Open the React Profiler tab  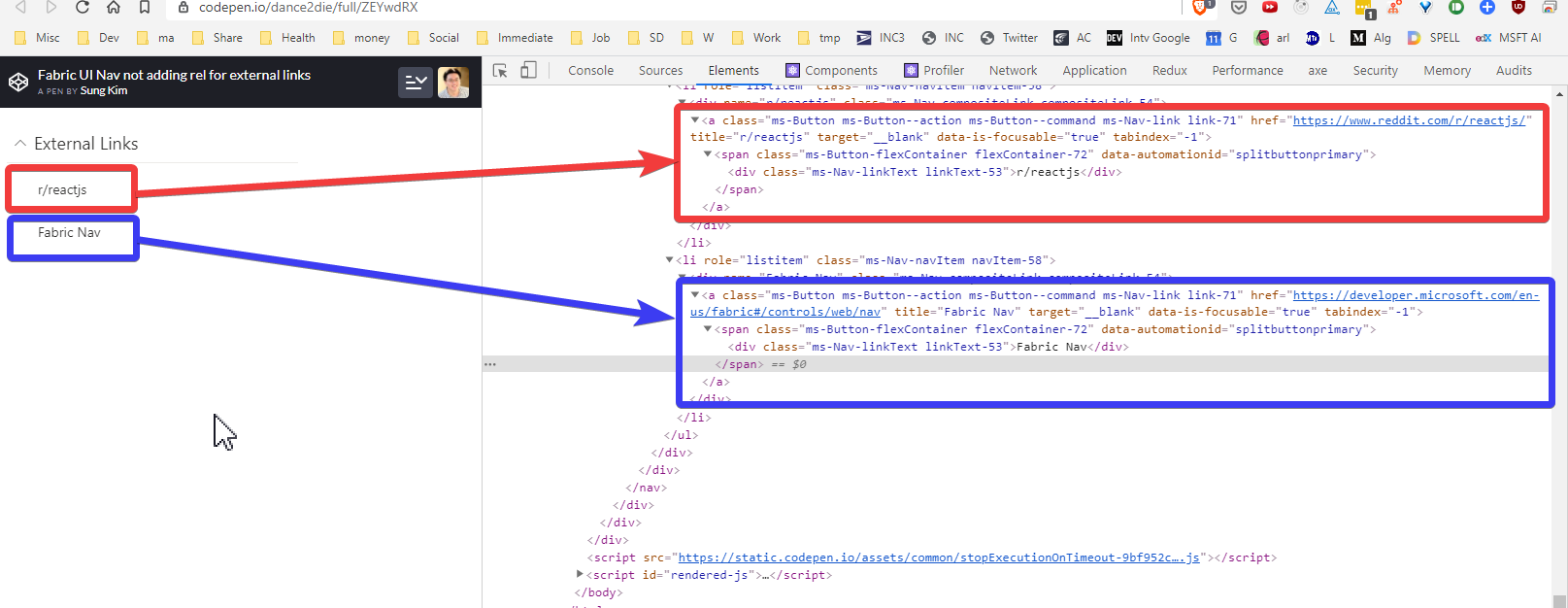[x=934, y=70]
